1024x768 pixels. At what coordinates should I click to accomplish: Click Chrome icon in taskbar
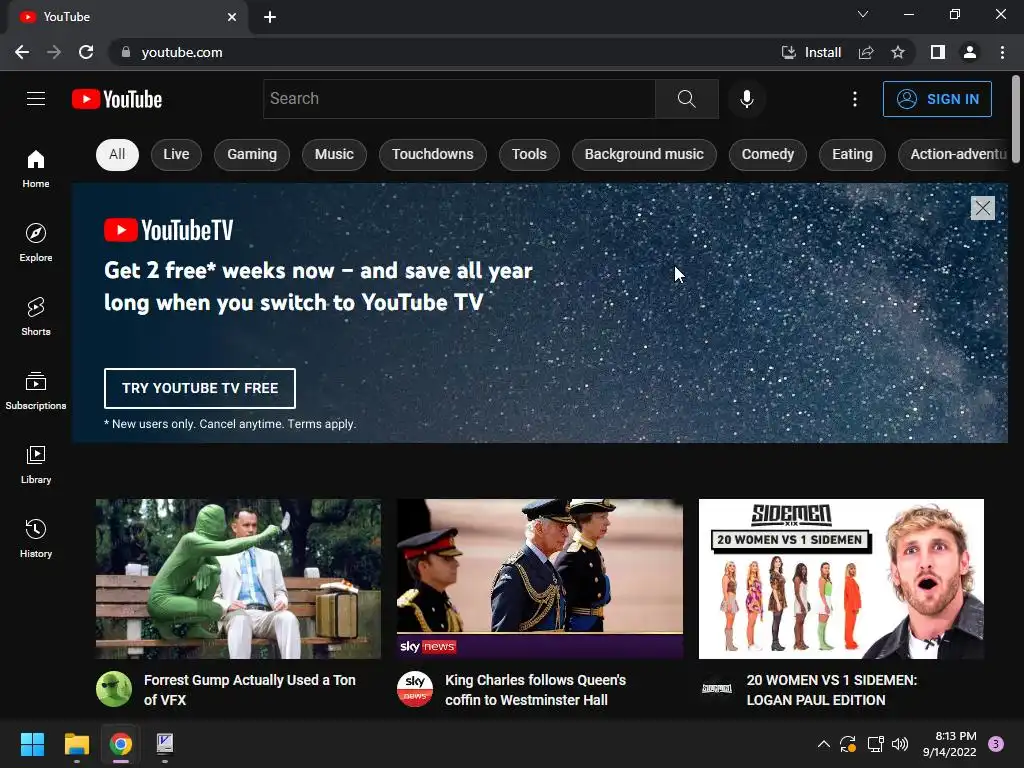point(121,744)
